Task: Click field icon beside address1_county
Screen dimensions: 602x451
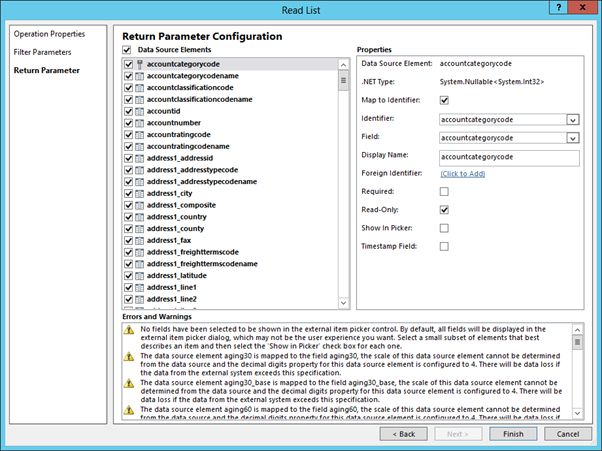Action: pos(140,229)
